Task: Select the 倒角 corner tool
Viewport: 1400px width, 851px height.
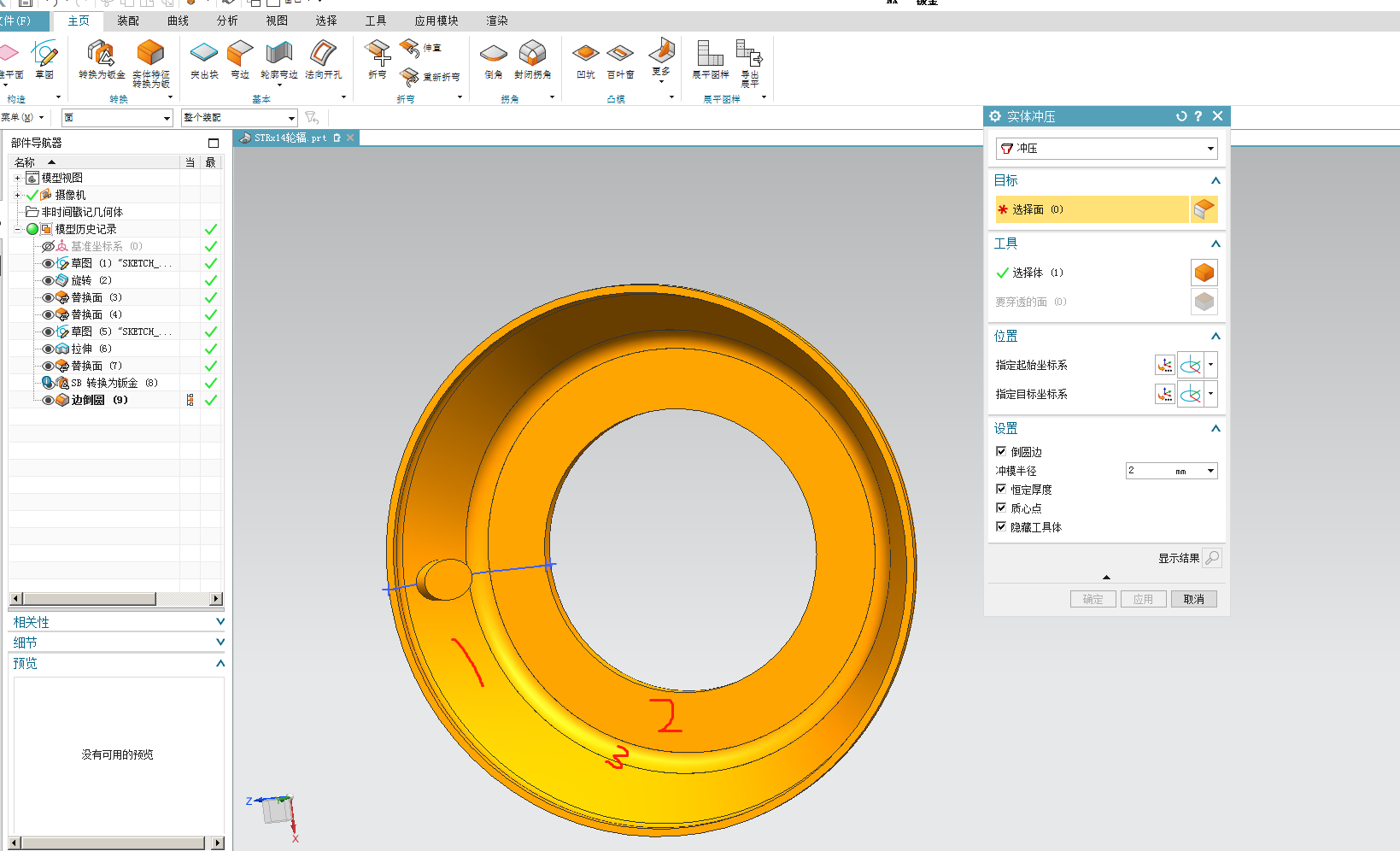Action: (x=494, y=60)
